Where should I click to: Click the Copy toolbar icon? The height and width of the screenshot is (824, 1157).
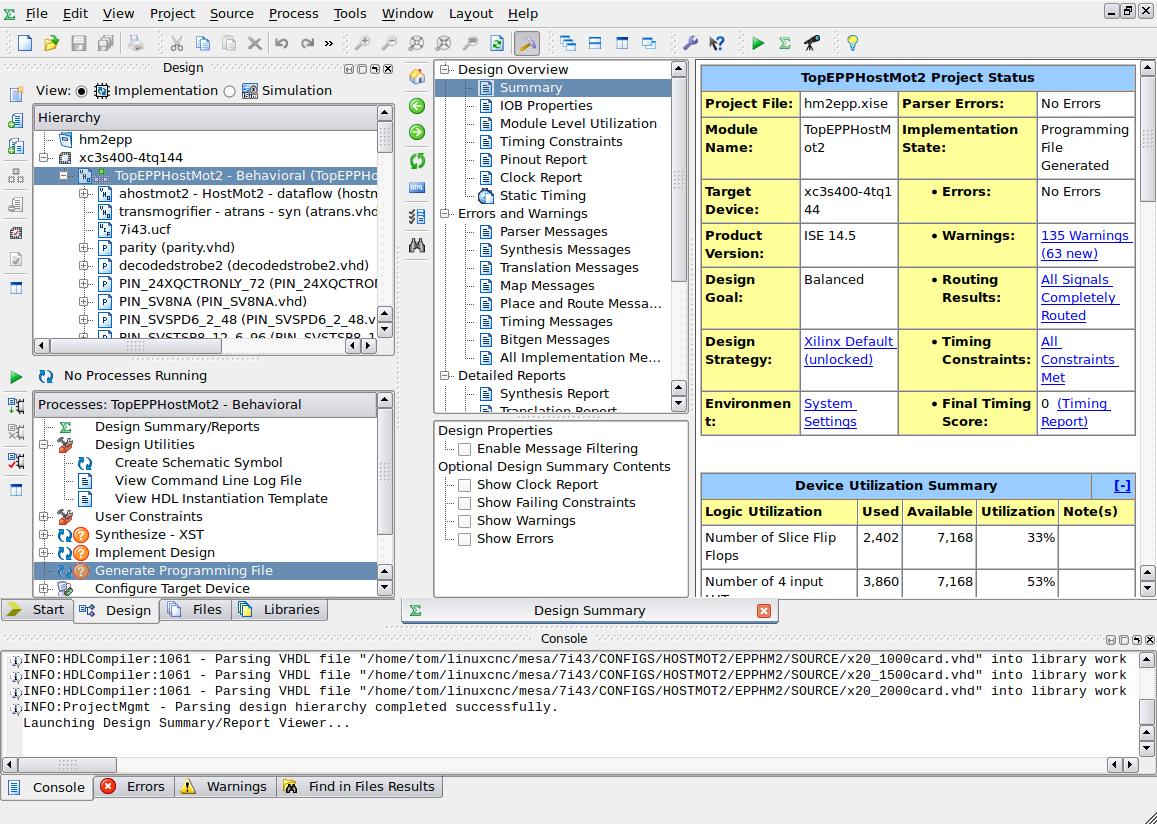[202, 43]
